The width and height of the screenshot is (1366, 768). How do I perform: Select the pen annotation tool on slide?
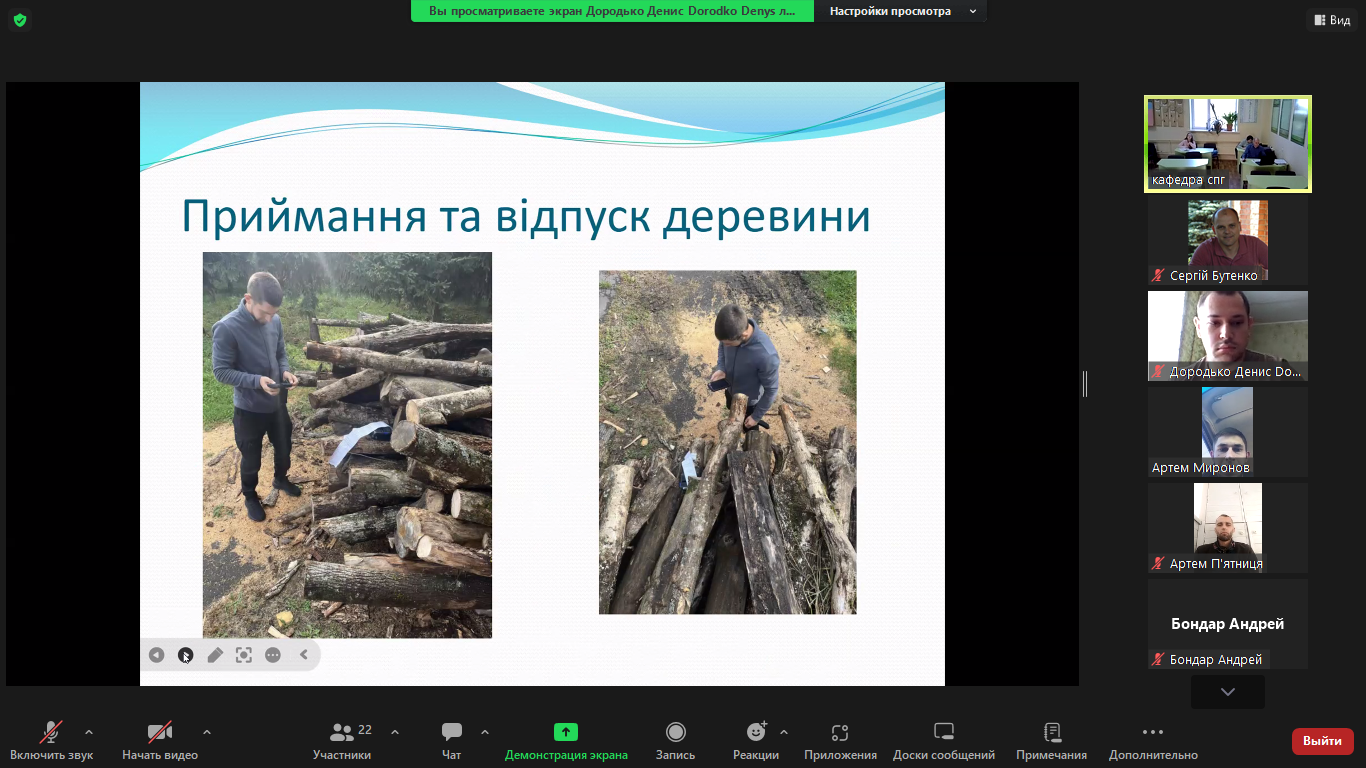(x=215, y=655)
